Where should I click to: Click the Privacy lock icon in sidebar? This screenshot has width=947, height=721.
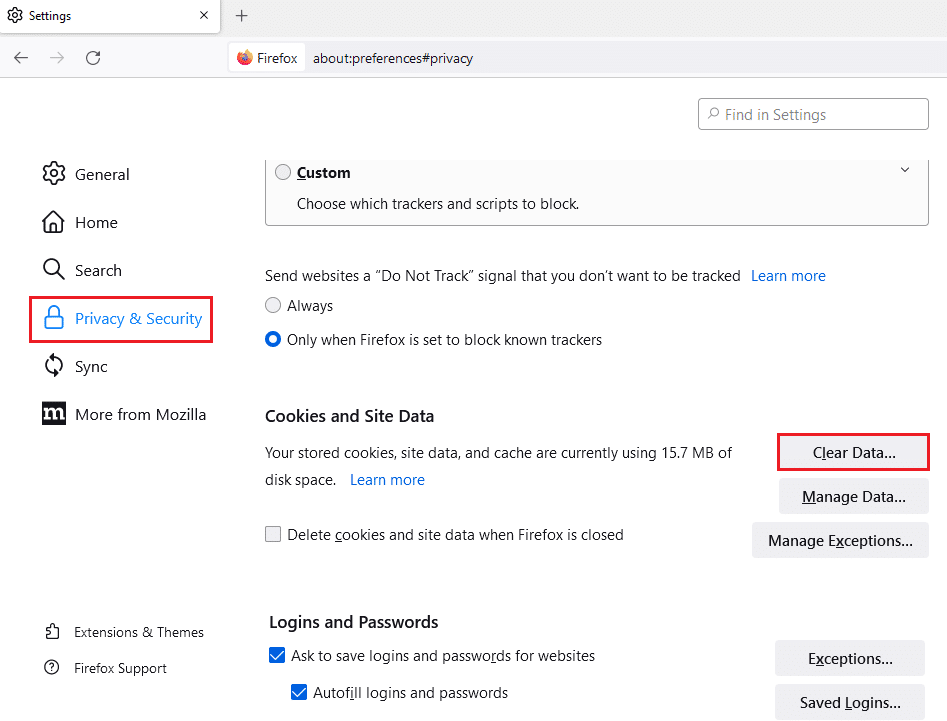pyautogui.click(x=54, y=318)
